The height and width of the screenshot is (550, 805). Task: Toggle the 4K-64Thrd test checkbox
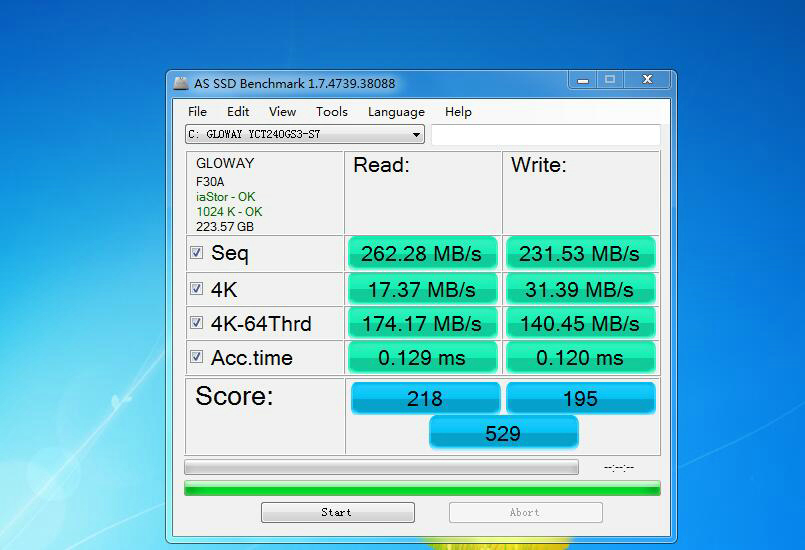[196, 323]
